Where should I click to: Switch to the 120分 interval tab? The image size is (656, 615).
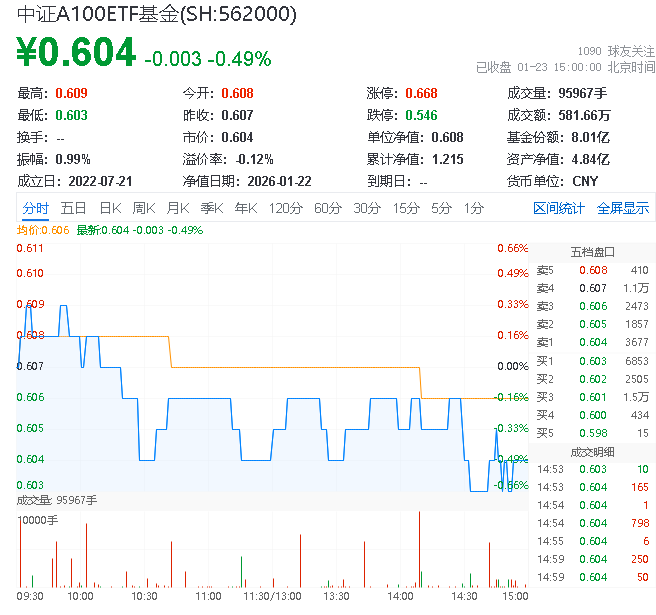(285, 208)
